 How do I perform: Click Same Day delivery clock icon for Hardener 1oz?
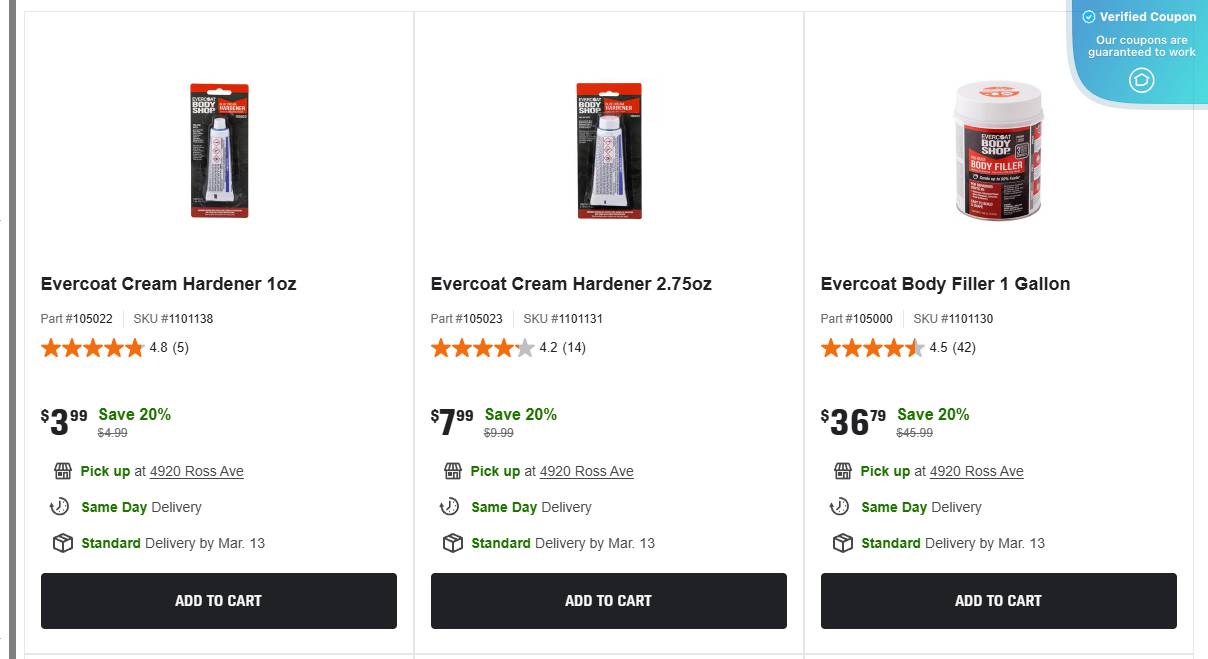click(x=60, y=507)
